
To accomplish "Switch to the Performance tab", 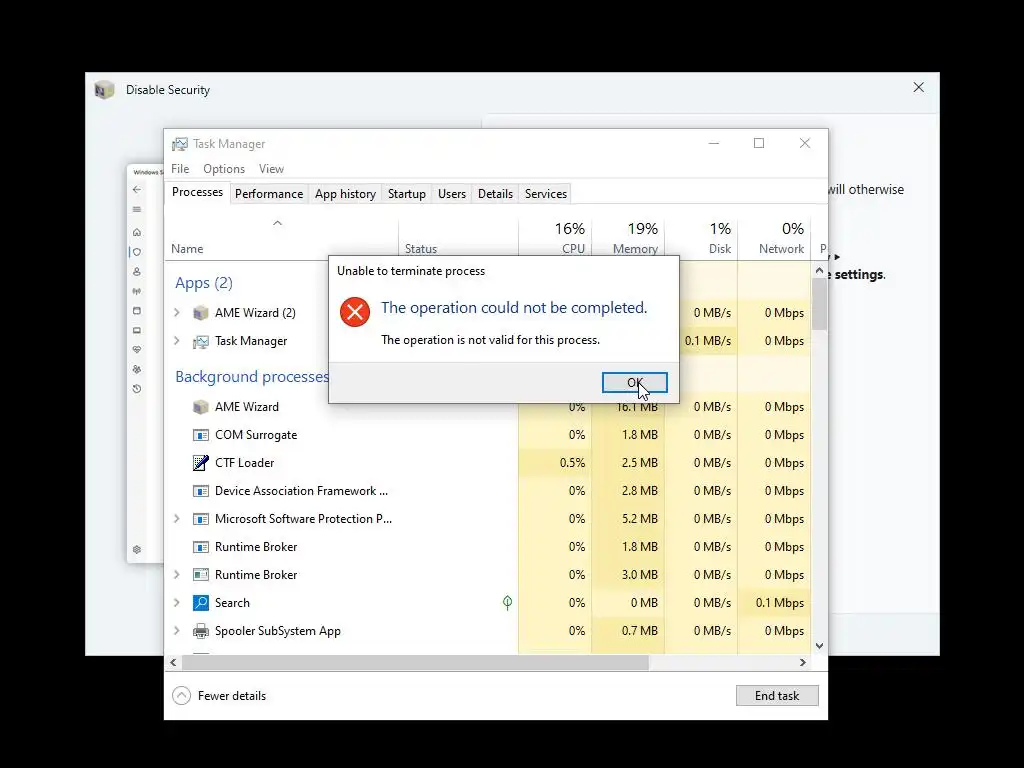I will [269, 194].
